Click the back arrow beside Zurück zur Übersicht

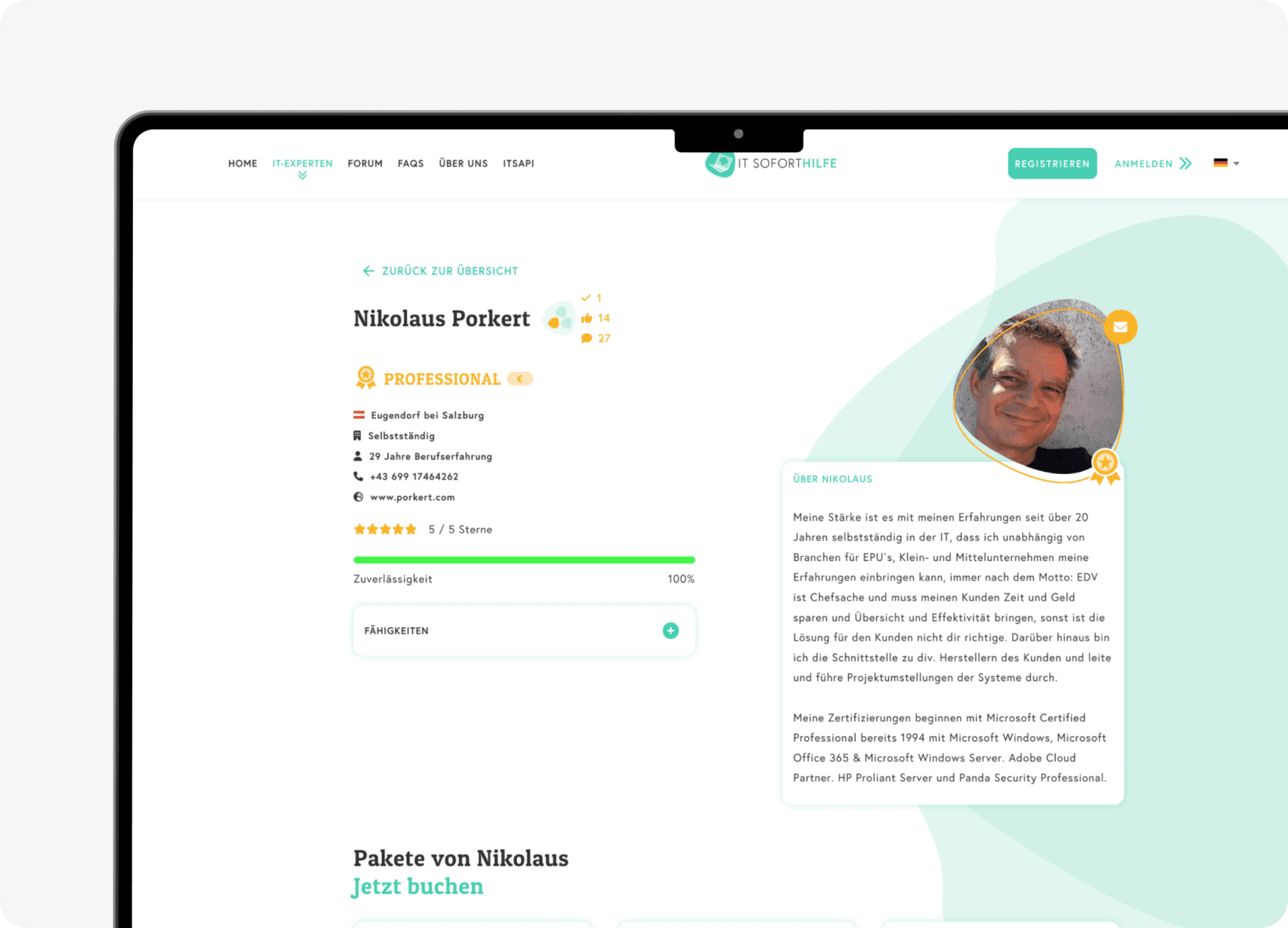pyautogui.click(x=368, y=271)
